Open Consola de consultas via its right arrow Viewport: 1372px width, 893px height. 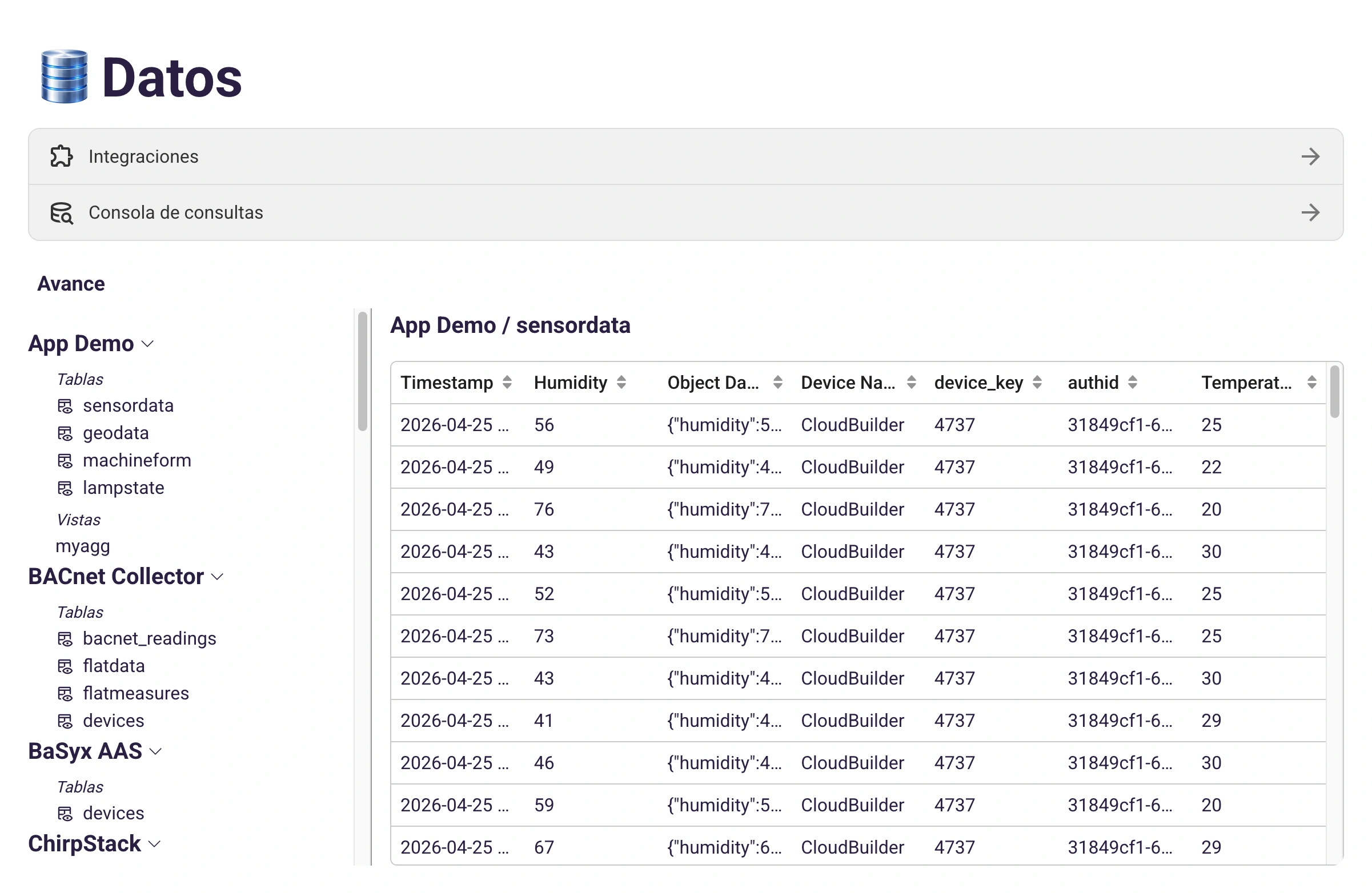coord(1310,212)
